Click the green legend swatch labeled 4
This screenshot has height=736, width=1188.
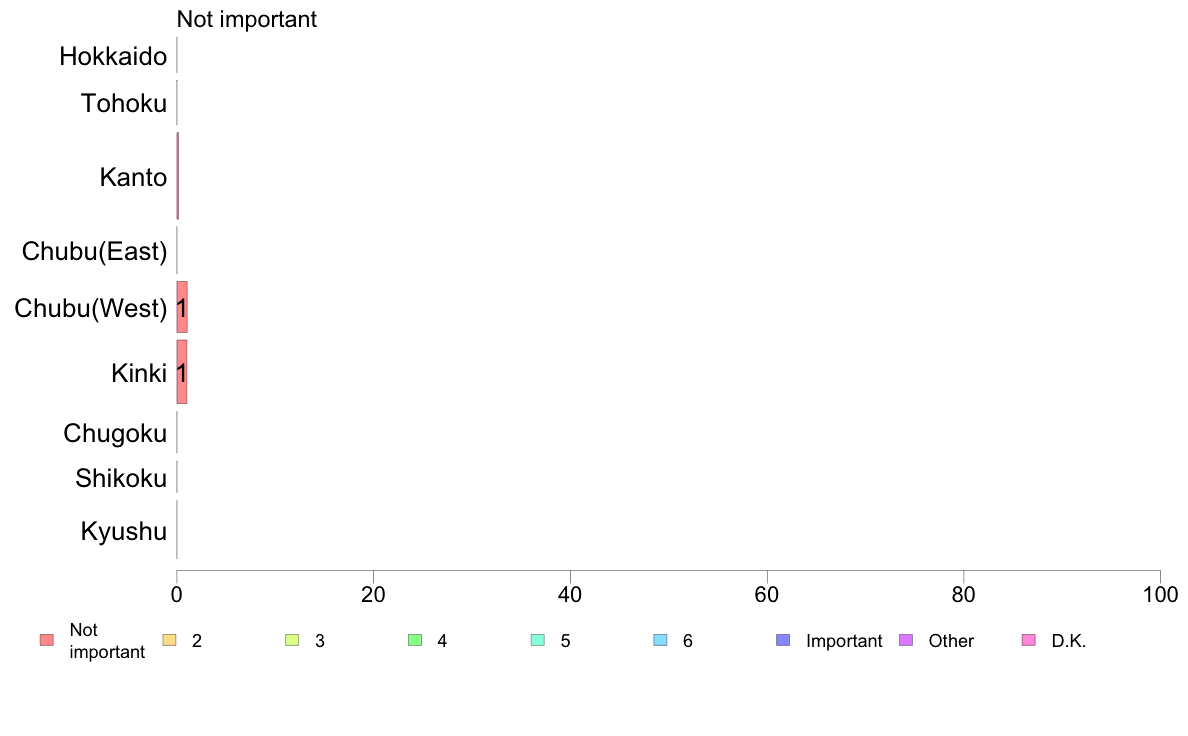[x=415, y=640]
